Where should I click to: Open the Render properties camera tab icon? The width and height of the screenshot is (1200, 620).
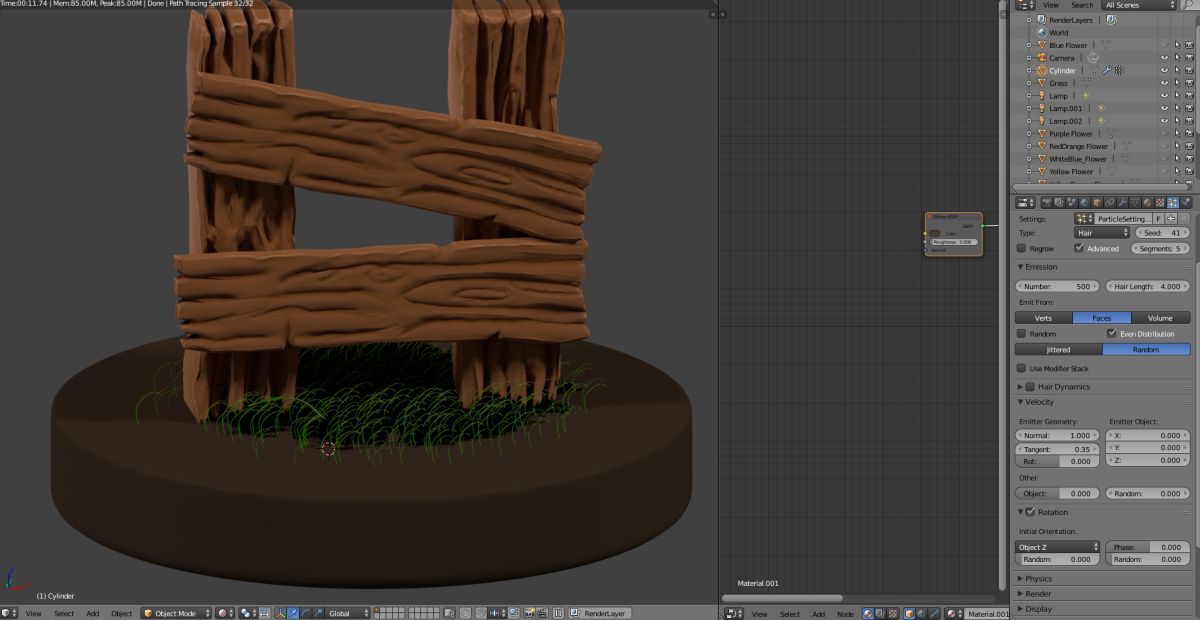coord(1046,202)
